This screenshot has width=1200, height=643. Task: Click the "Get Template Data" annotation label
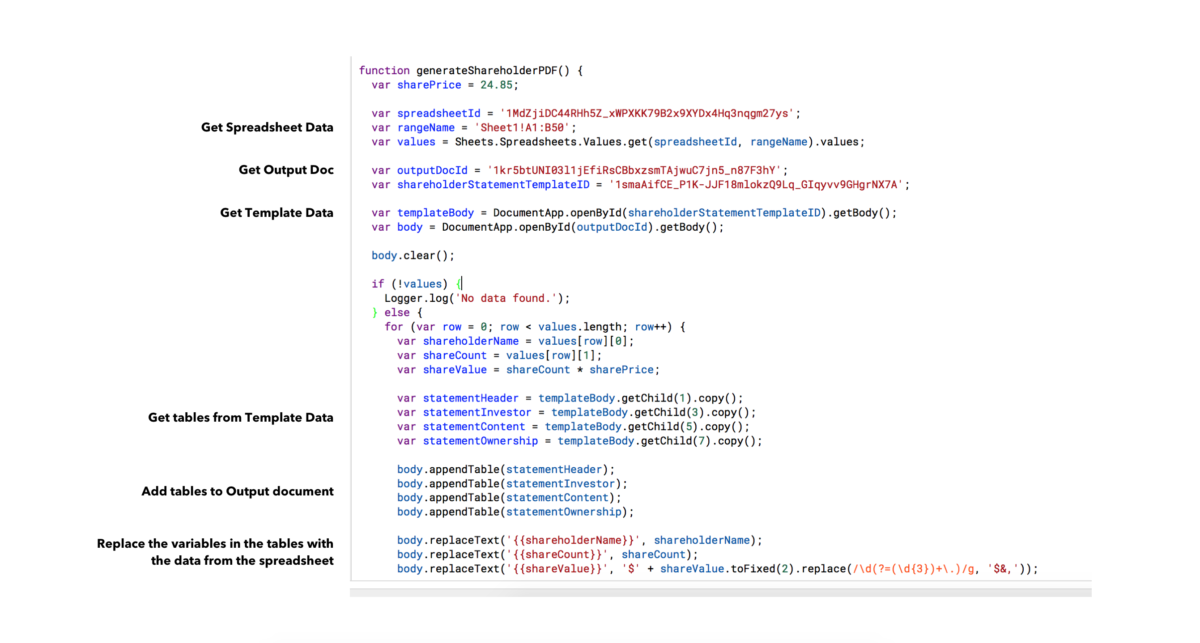coord(277,213)
